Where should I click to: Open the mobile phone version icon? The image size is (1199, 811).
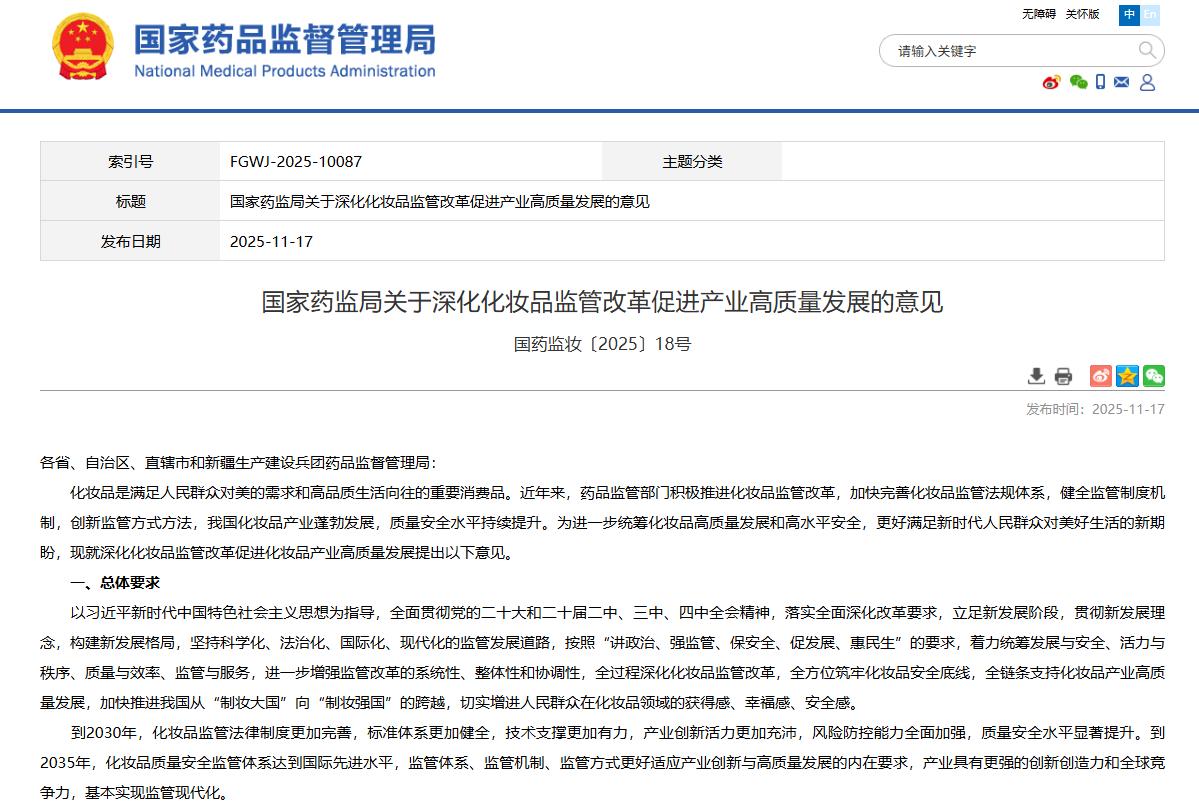coord(1101,83)
